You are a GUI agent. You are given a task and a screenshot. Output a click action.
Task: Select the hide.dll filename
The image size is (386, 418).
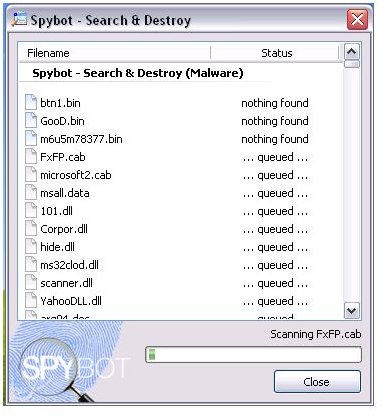pos(57,247)
